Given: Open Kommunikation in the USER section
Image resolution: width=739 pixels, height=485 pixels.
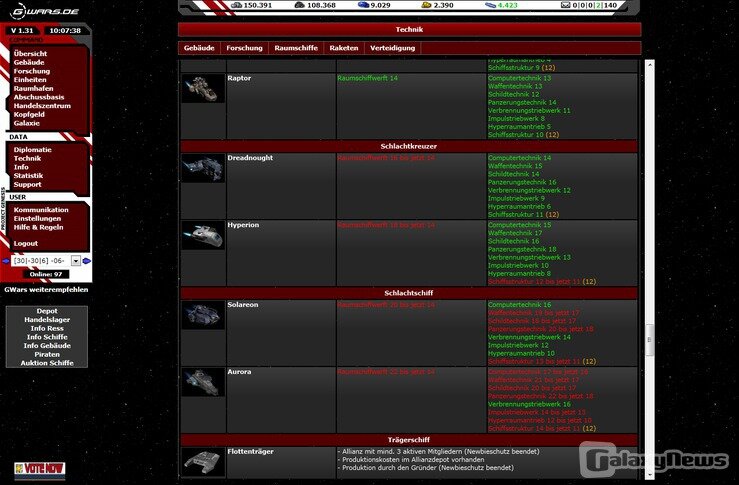Looking at the screenshot, I should (x=41, y=210).
